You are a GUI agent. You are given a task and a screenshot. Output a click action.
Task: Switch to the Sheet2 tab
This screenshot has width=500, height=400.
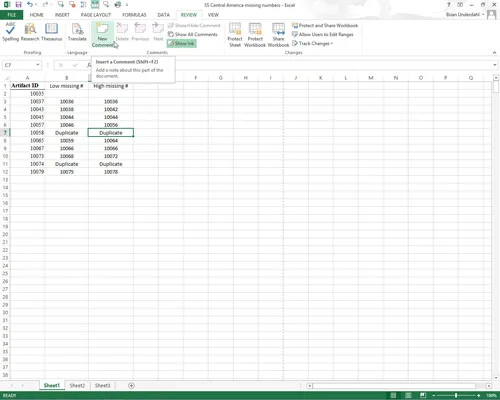77,385
